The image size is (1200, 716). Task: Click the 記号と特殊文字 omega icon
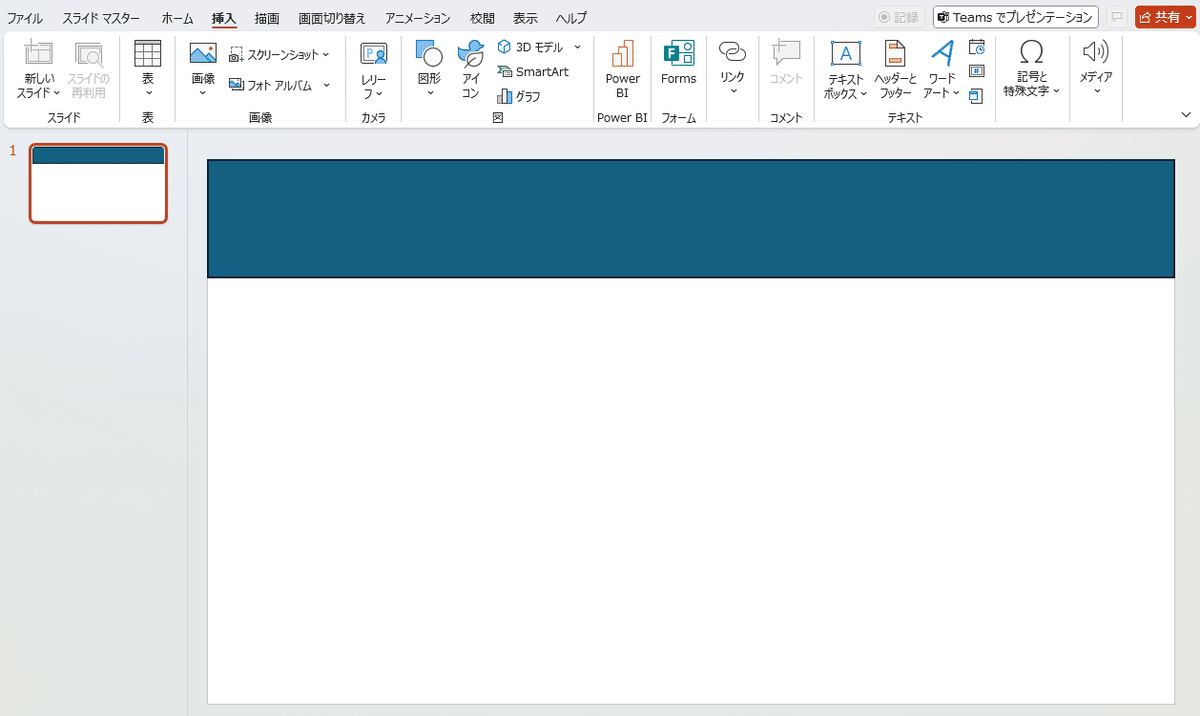pyautogui.click(x=1032, y=53)
